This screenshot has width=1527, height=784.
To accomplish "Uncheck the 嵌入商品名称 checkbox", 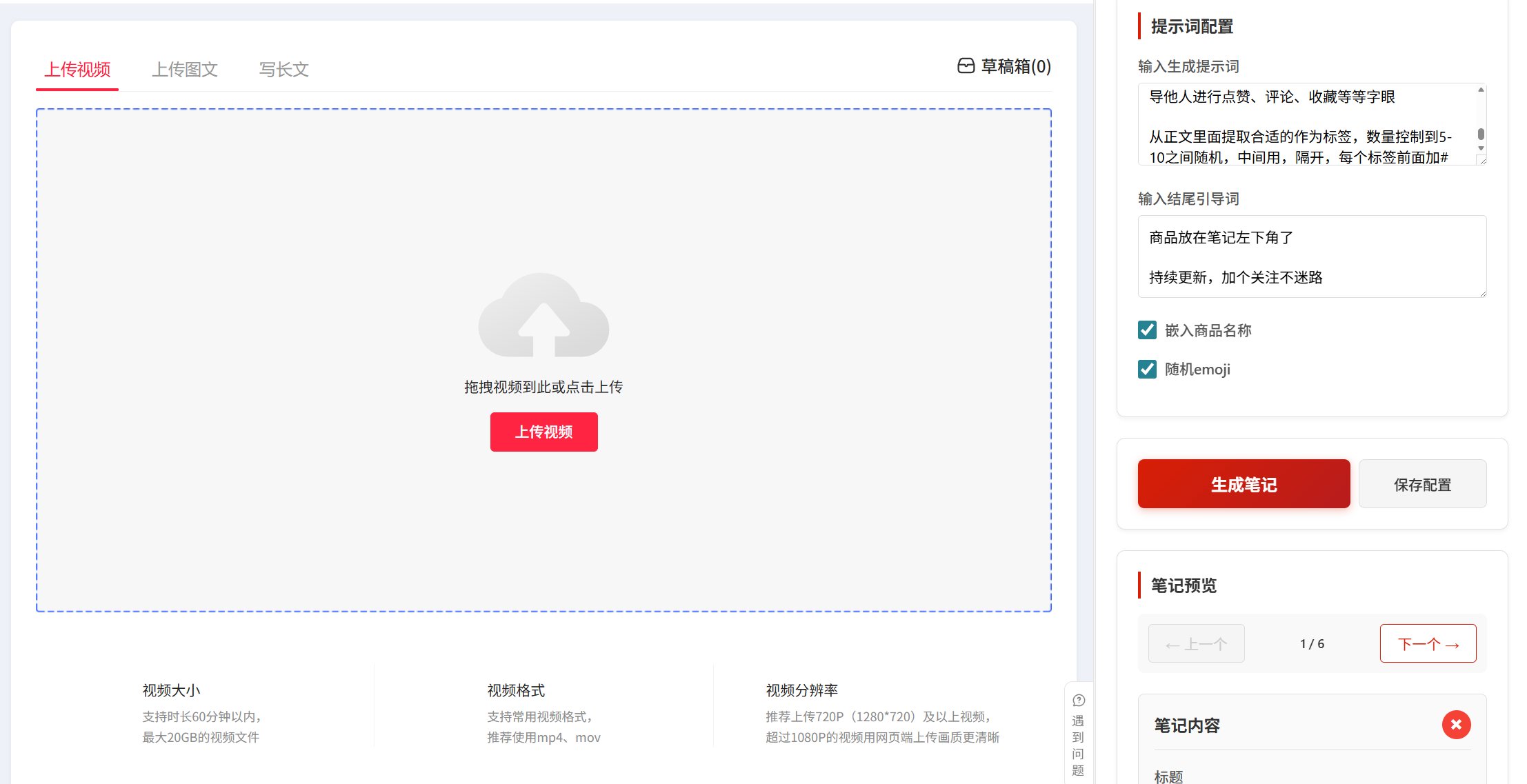I will pyautogui.click(x=1146, y=330).
